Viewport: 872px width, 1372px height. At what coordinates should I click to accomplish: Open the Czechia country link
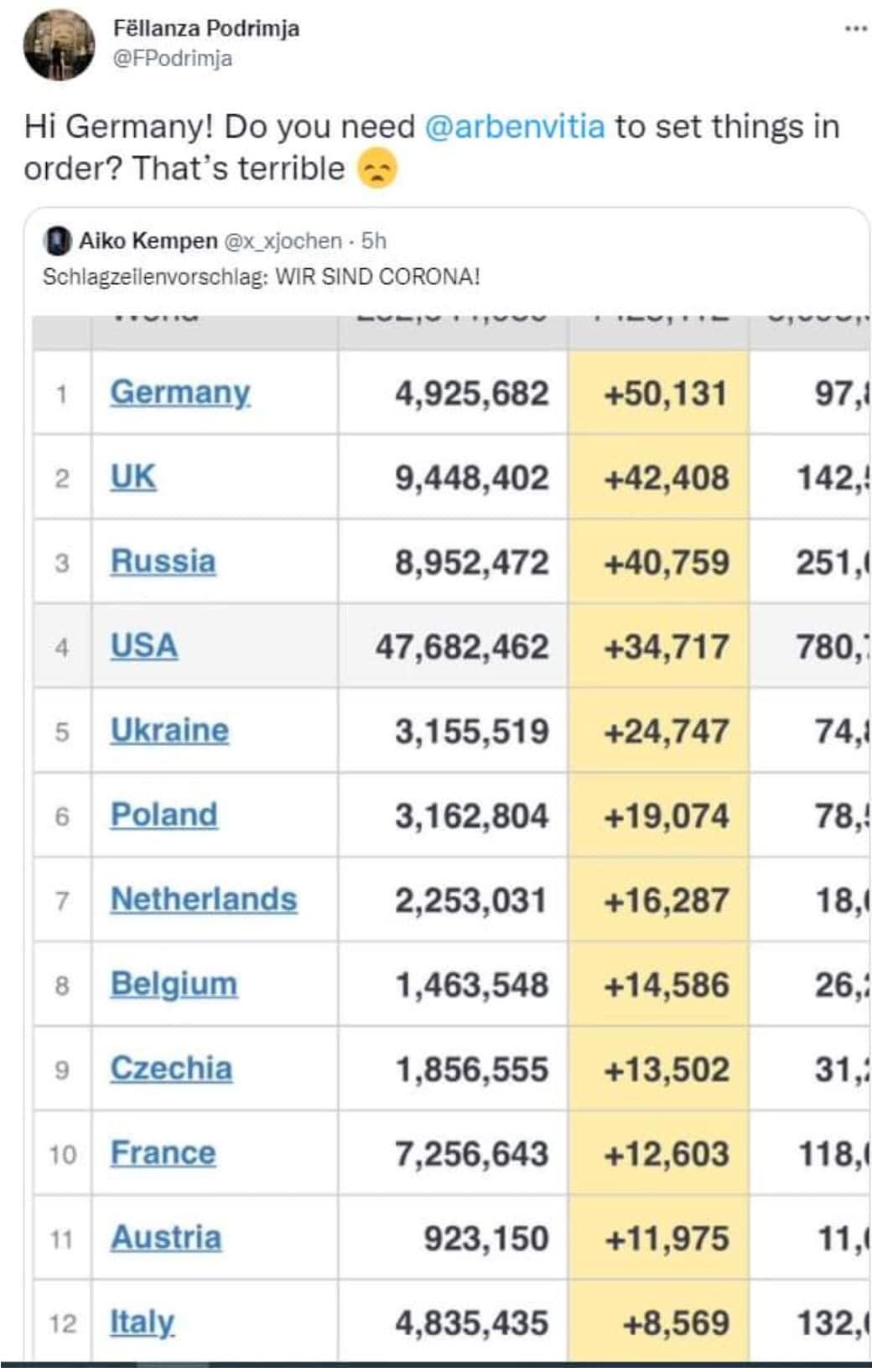(x=171, y=1069)
